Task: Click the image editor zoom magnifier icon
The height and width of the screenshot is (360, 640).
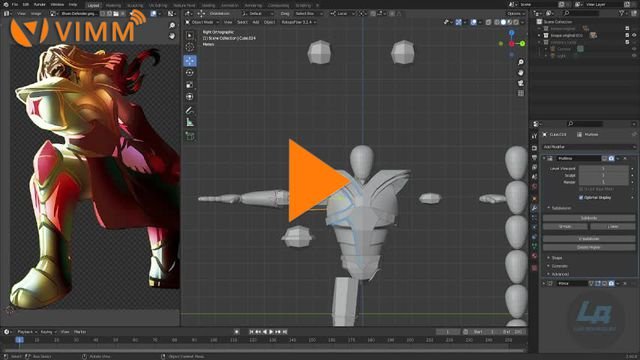Action: click(x=172, y=25)
